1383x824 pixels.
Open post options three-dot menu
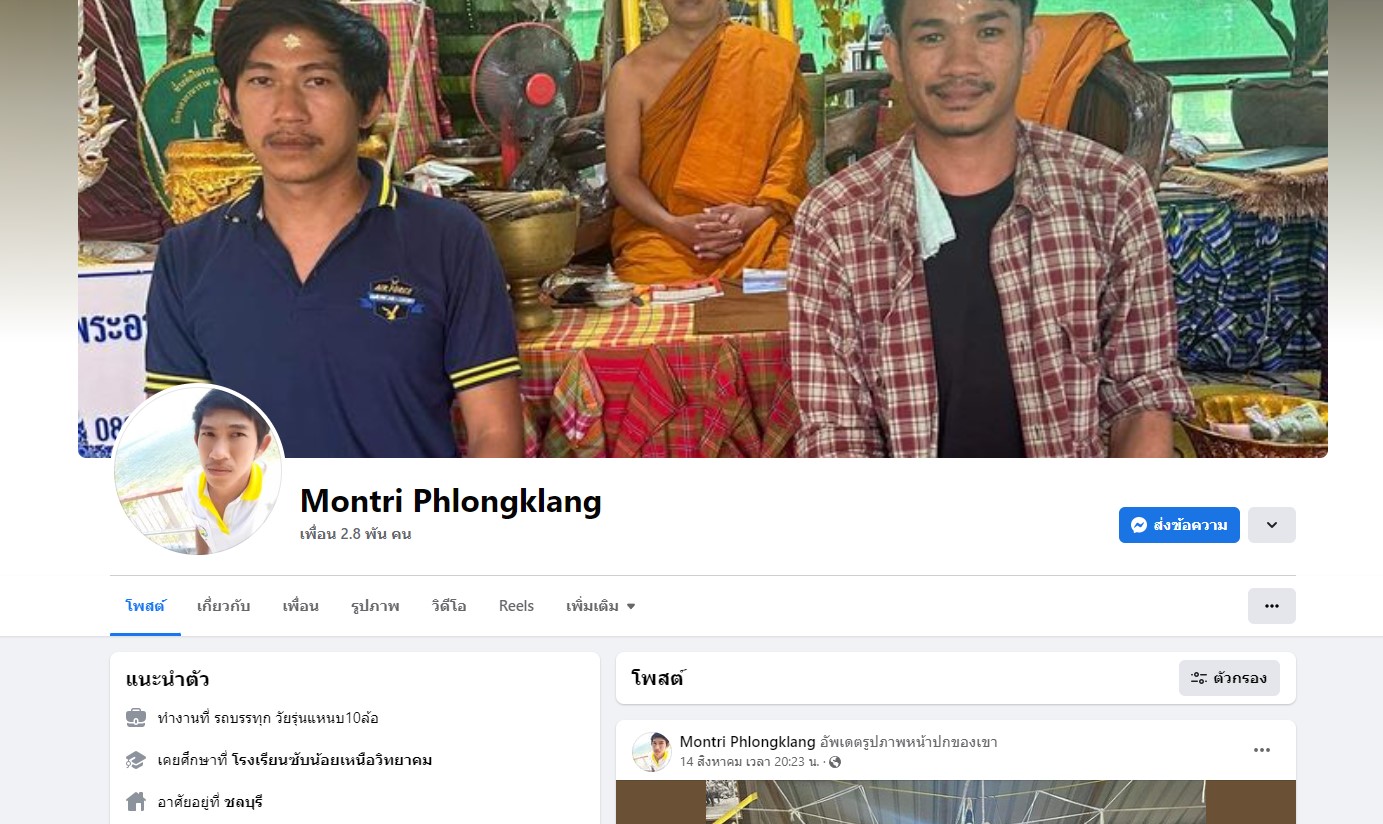pos(1262,750)
